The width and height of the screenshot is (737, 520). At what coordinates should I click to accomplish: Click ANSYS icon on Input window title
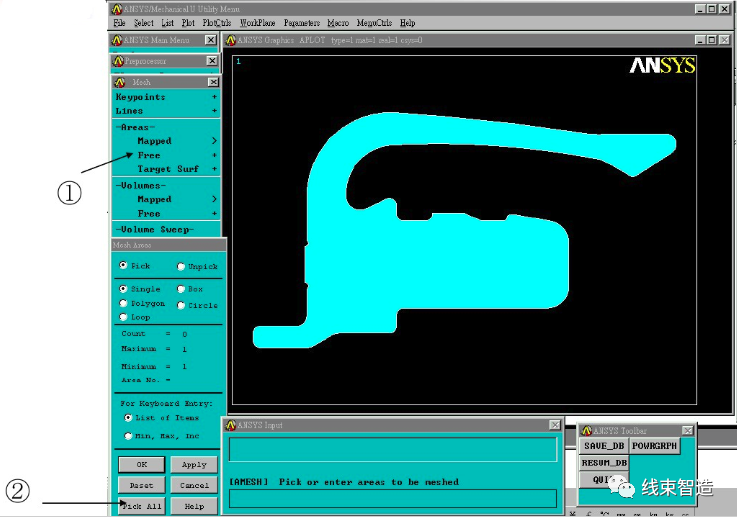pyautogui.click(x=231, y=425)
